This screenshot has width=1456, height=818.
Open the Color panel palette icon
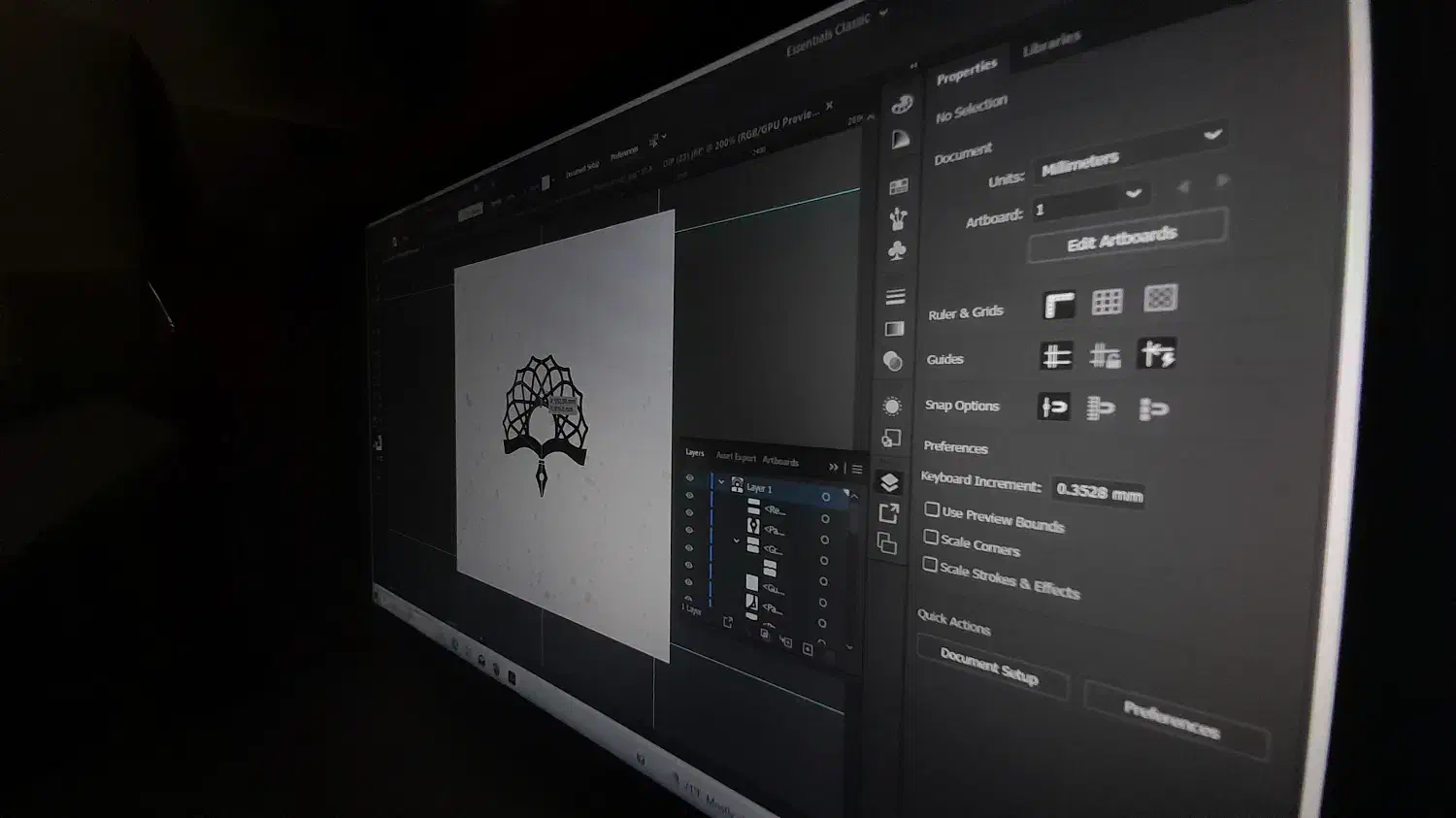click(902, 105)
